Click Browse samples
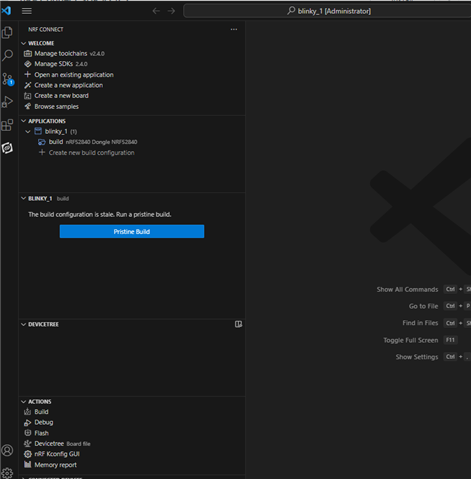 point(51,107)
